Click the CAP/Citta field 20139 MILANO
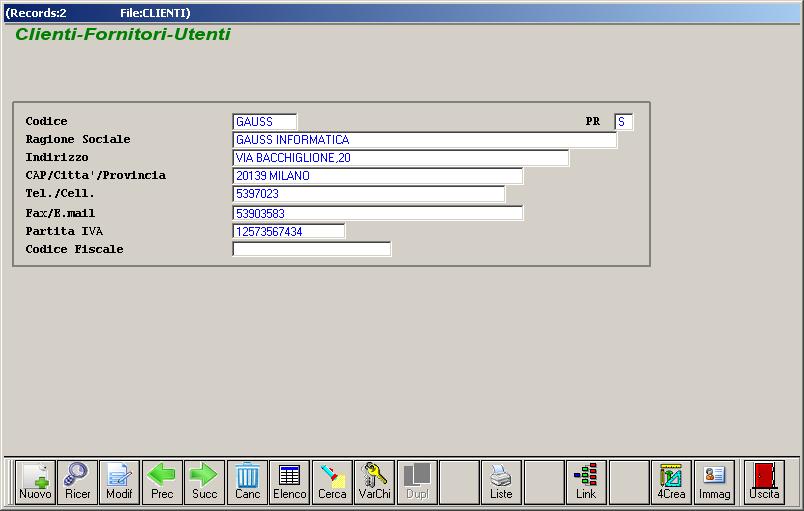Viewport: 804px width, 511px height. [x=377, y=176]
